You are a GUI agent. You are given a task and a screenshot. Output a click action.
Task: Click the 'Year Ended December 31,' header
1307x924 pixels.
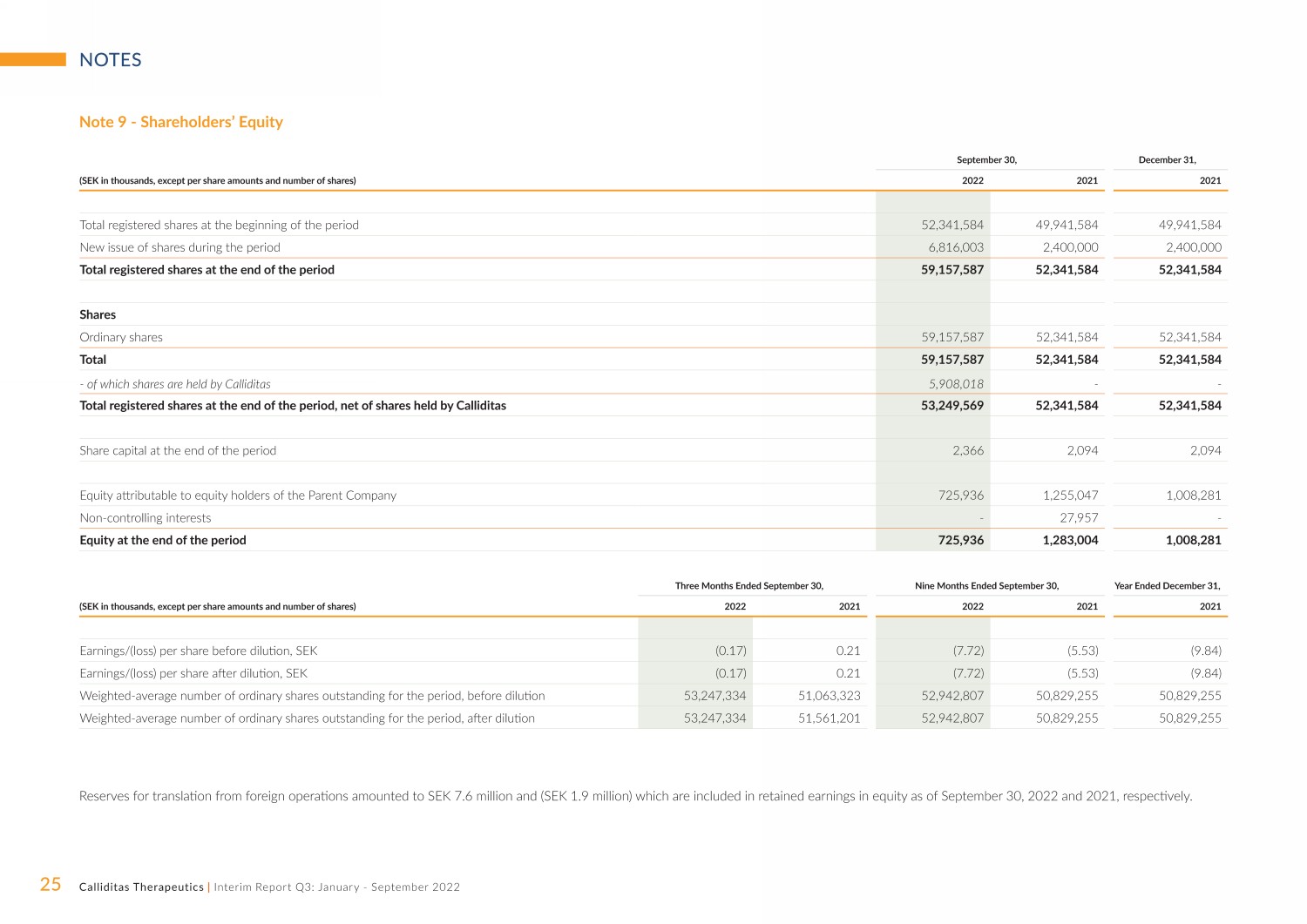point(1168,586)
